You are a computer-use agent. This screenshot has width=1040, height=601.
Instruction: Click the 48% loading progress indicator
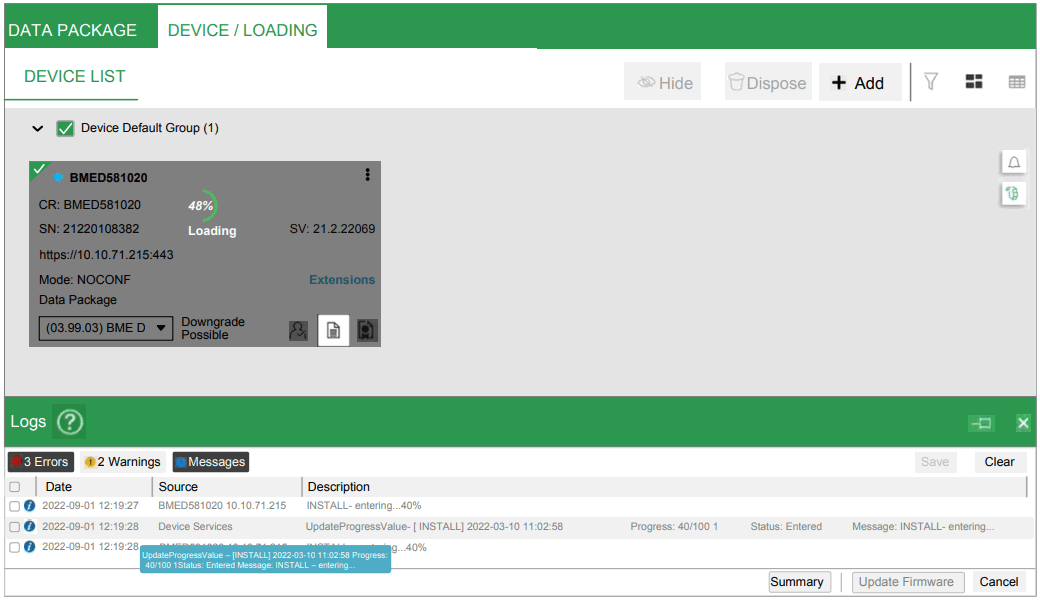tap(203, 206)
